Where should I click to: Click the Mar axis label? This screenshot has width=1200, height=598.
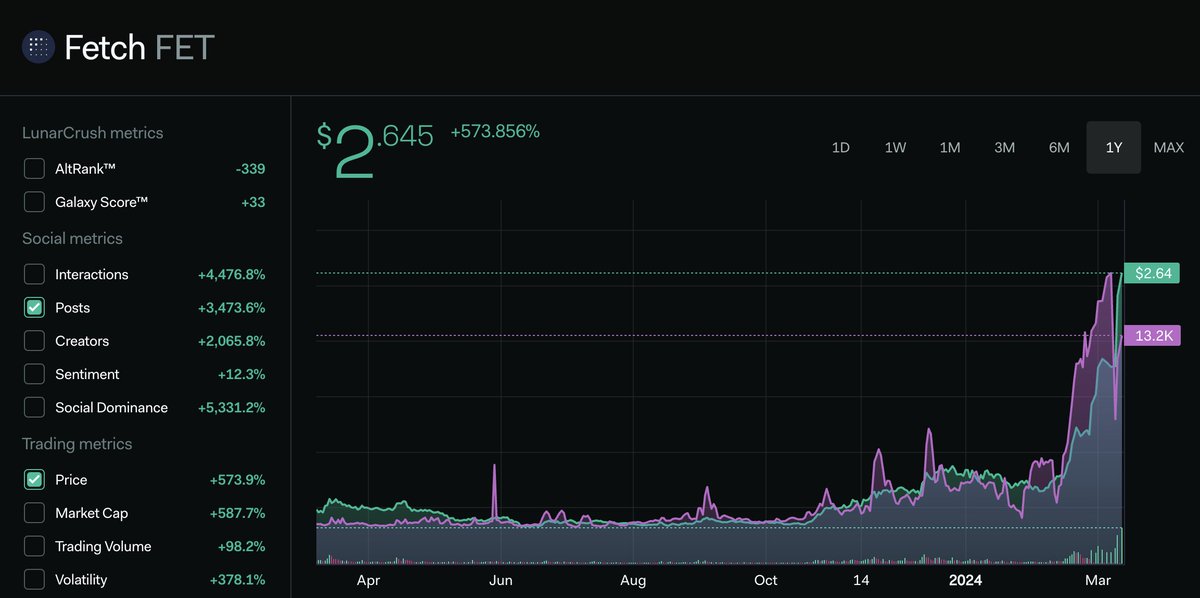click(x=1098, y=580)
